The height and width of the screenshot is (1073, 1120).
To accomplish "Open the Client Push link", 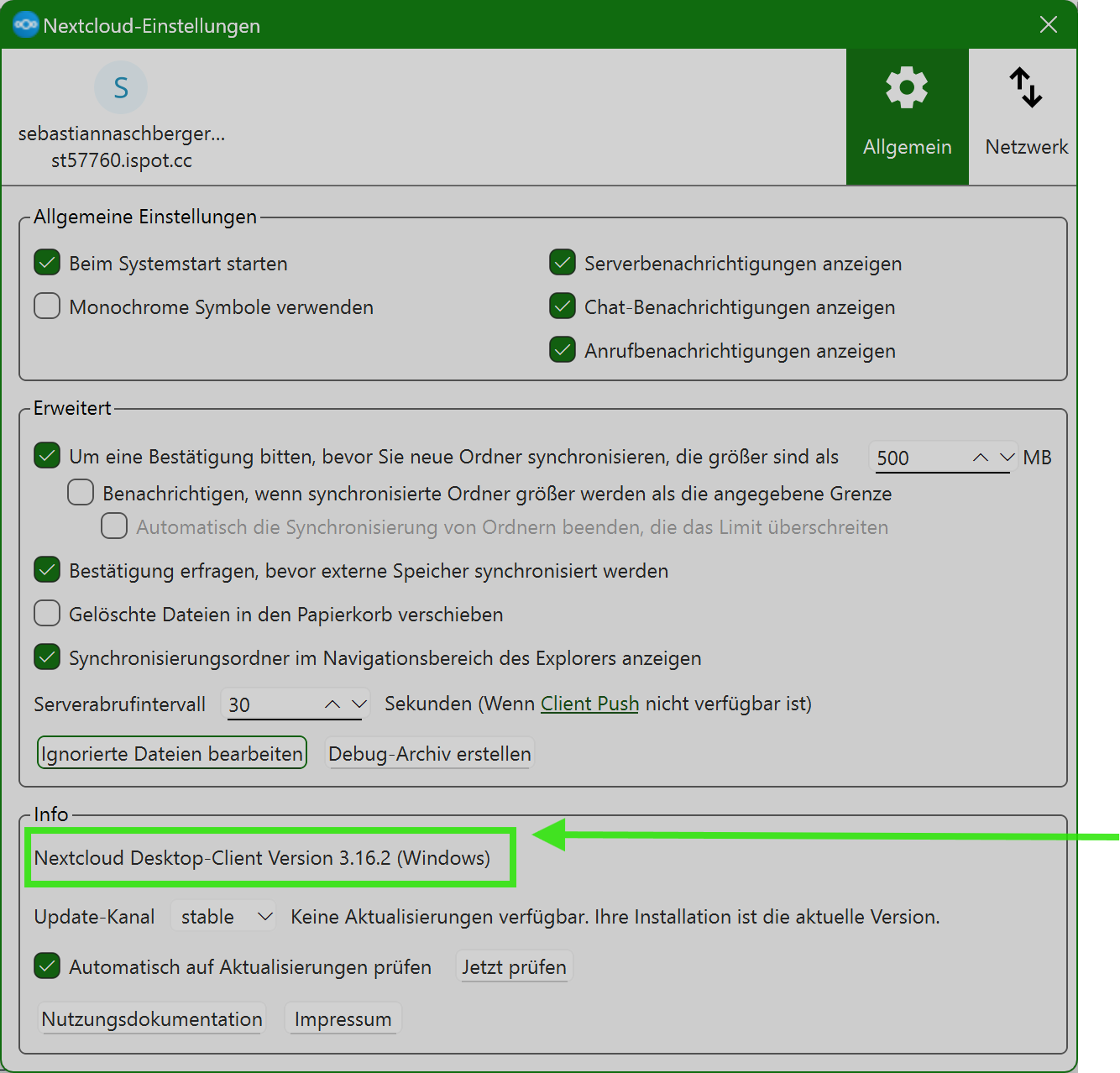I will pyautogui.click(x=589, y=704).
